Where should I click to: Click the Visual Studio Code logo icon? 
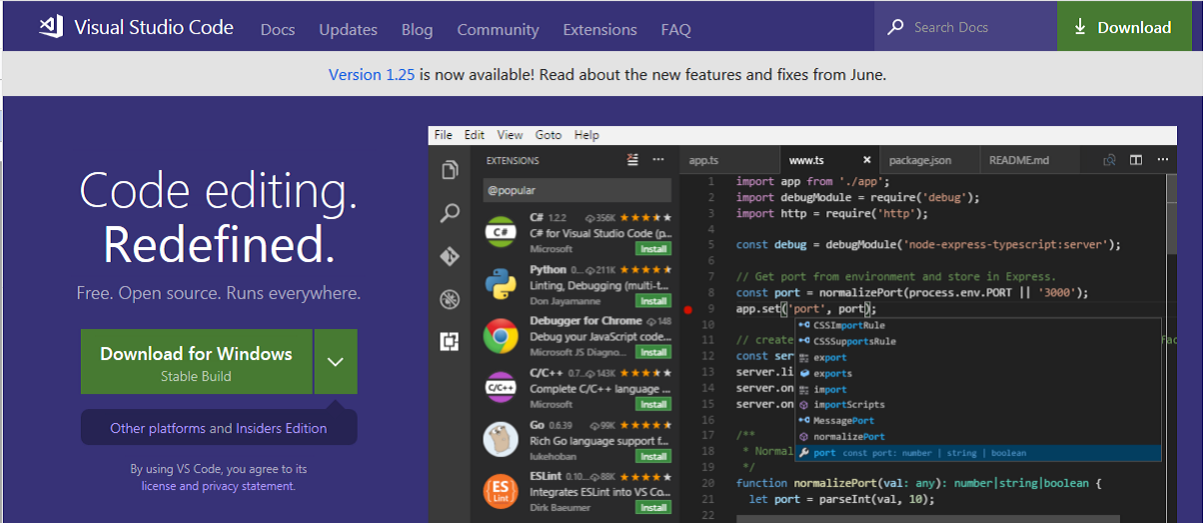coord(51,27)
